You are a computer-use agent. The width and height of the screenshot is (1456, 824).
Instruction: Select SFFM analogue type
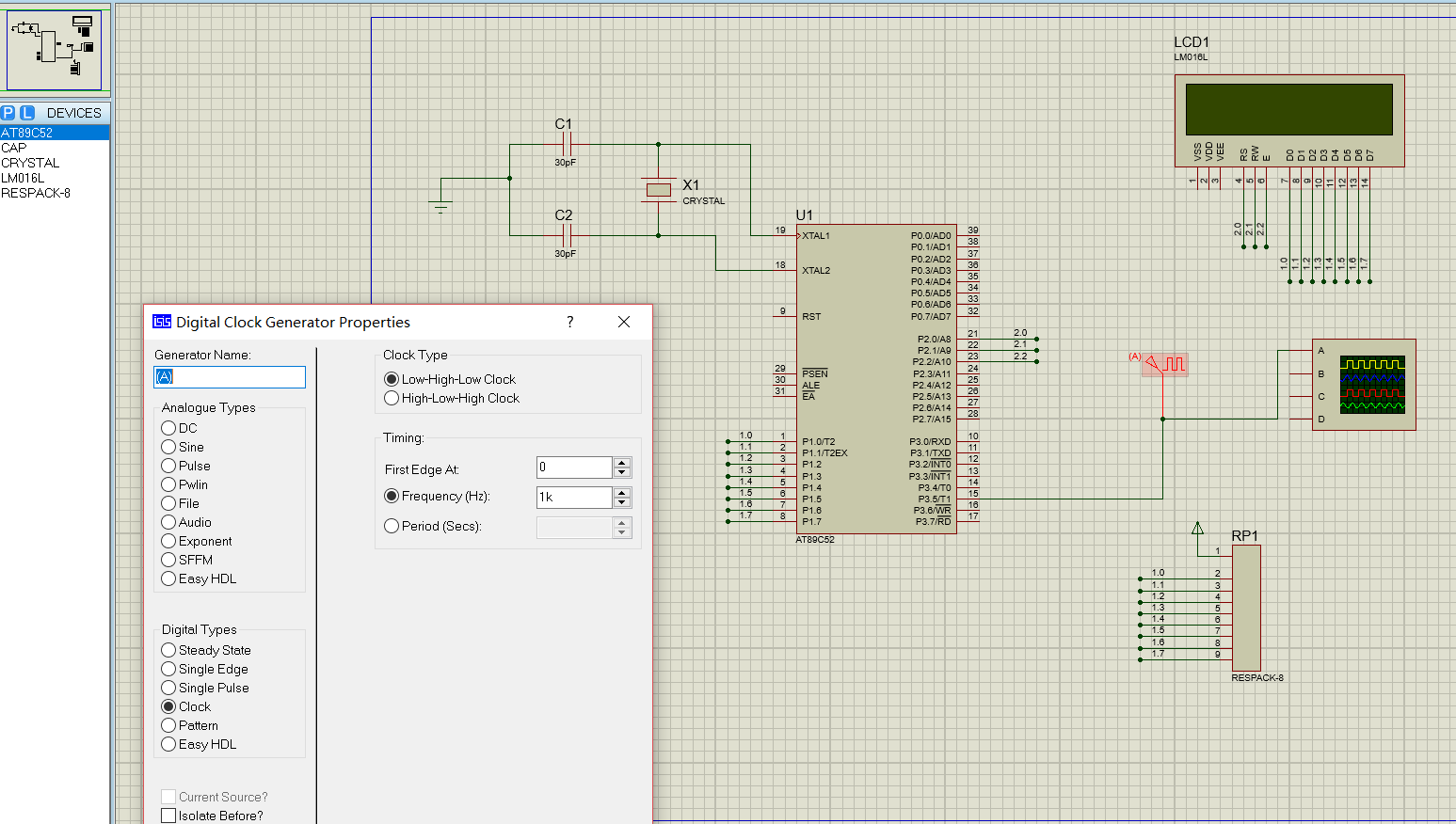[168, 560]
